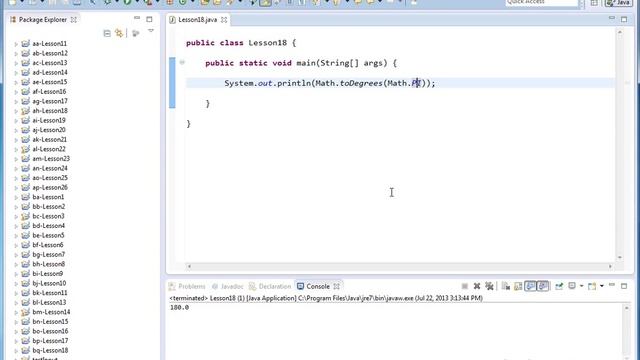
Task: Click the bo-Lesson16 project folder icon
Action: tap(25, 331)
